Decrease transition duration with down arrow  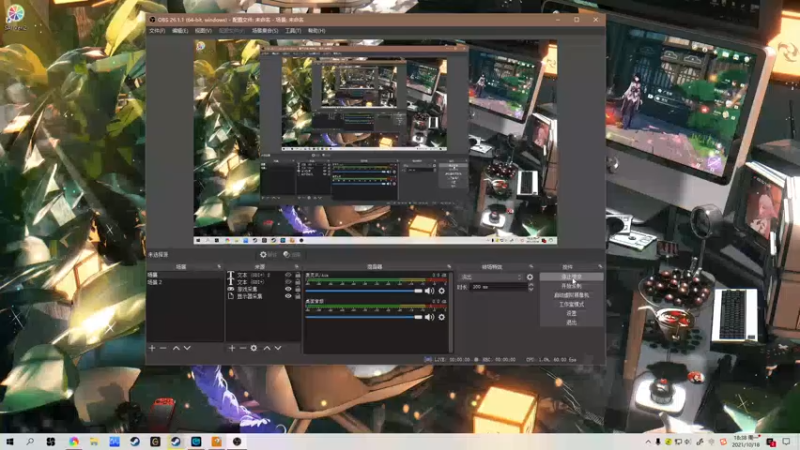pos(531,289)
